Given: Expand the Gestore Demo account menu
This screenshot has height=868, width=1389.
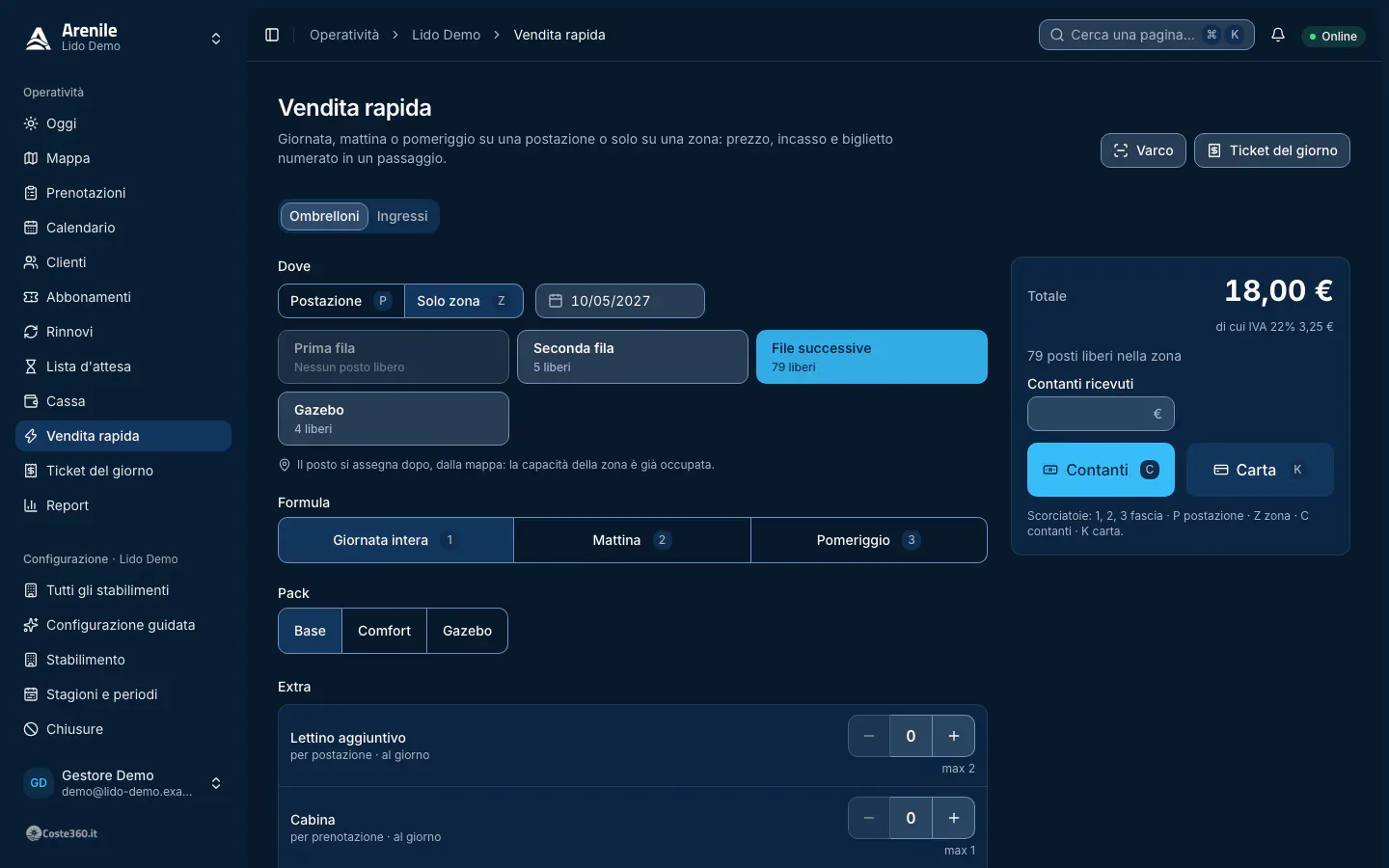Looking at the screenshot, I should click(x=123, y=783).
